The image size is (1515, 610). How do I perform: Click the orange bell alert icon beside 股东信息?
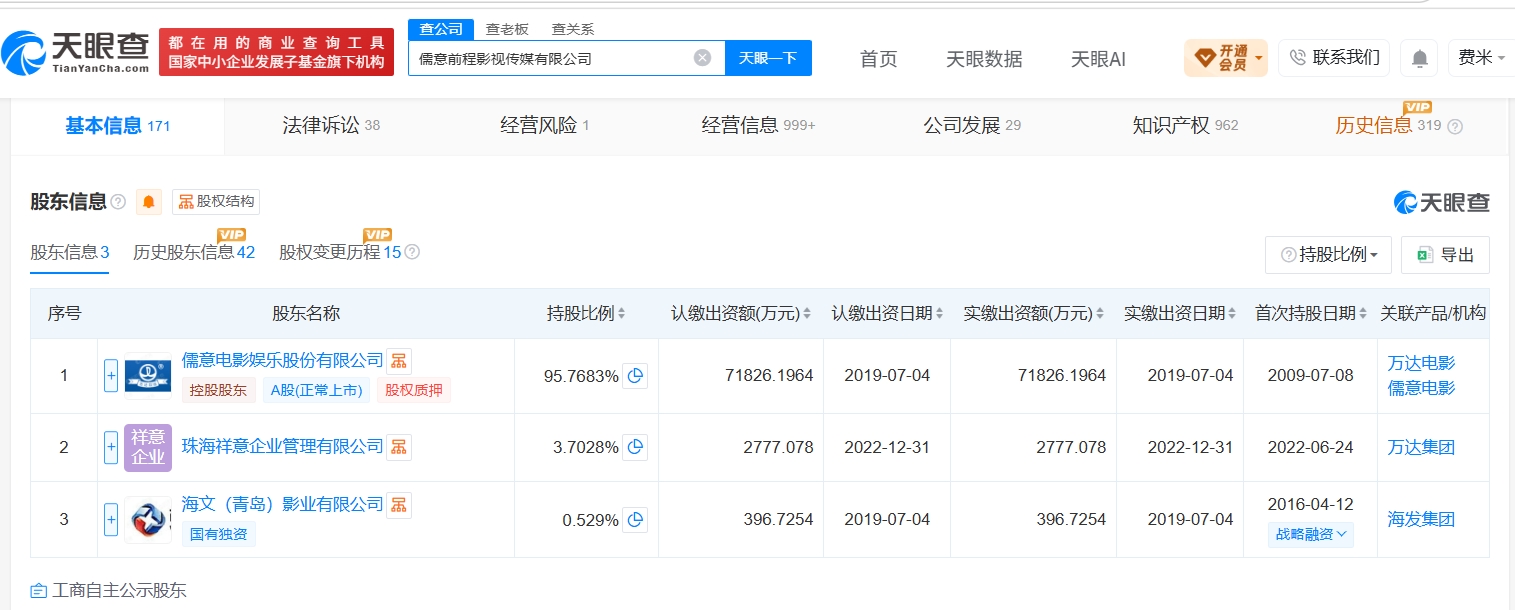click(x=149, y=202)
